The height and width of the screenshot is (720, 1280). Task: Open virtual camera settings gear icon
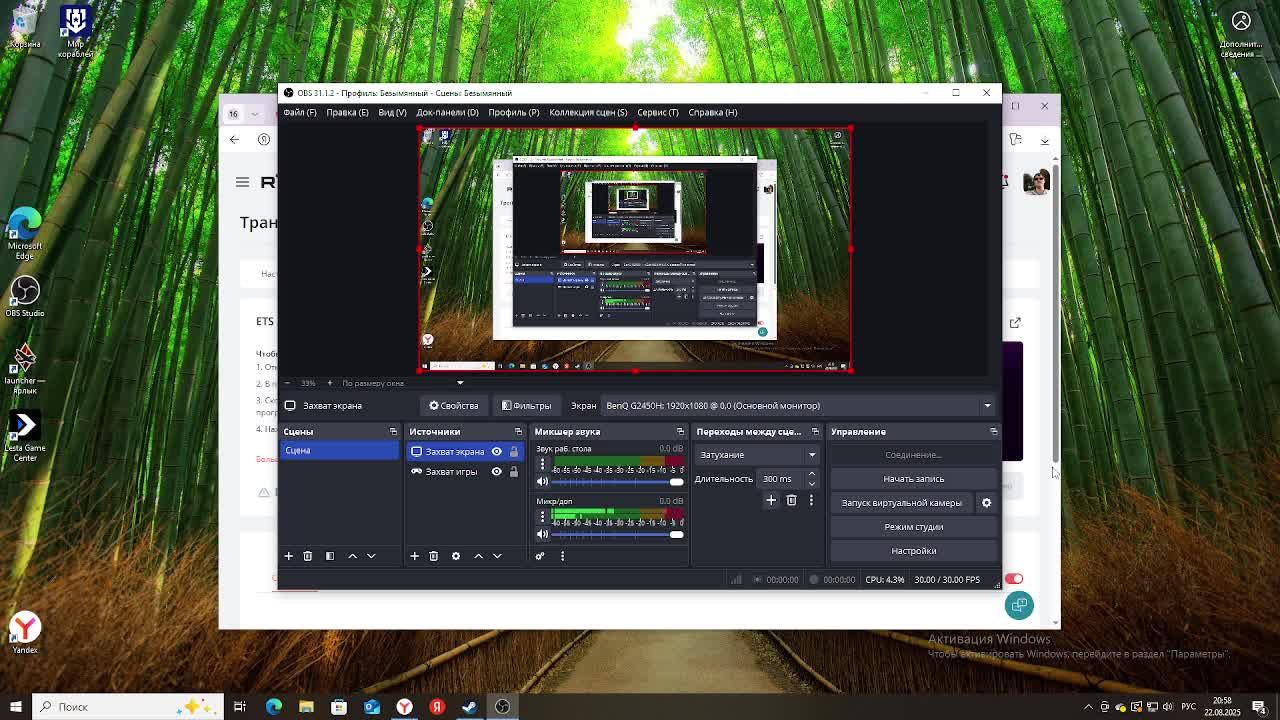(x=986, y=503)
